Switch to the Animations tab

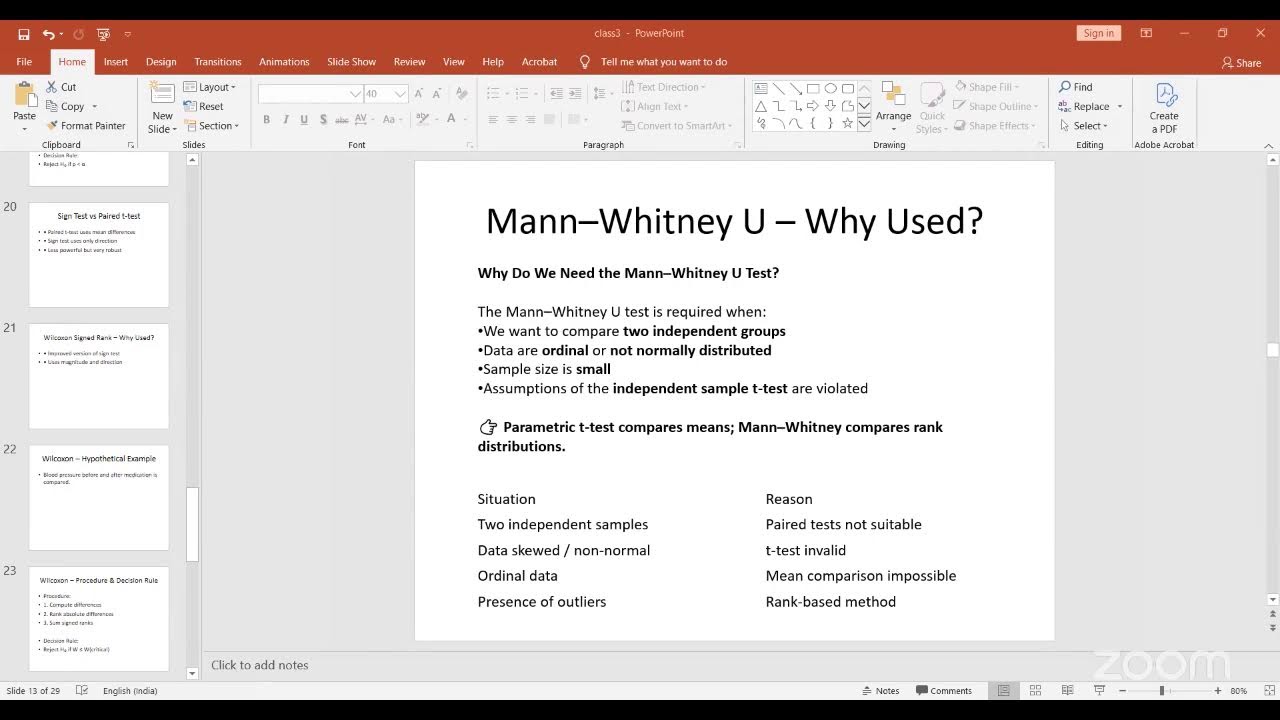(284, 62)
